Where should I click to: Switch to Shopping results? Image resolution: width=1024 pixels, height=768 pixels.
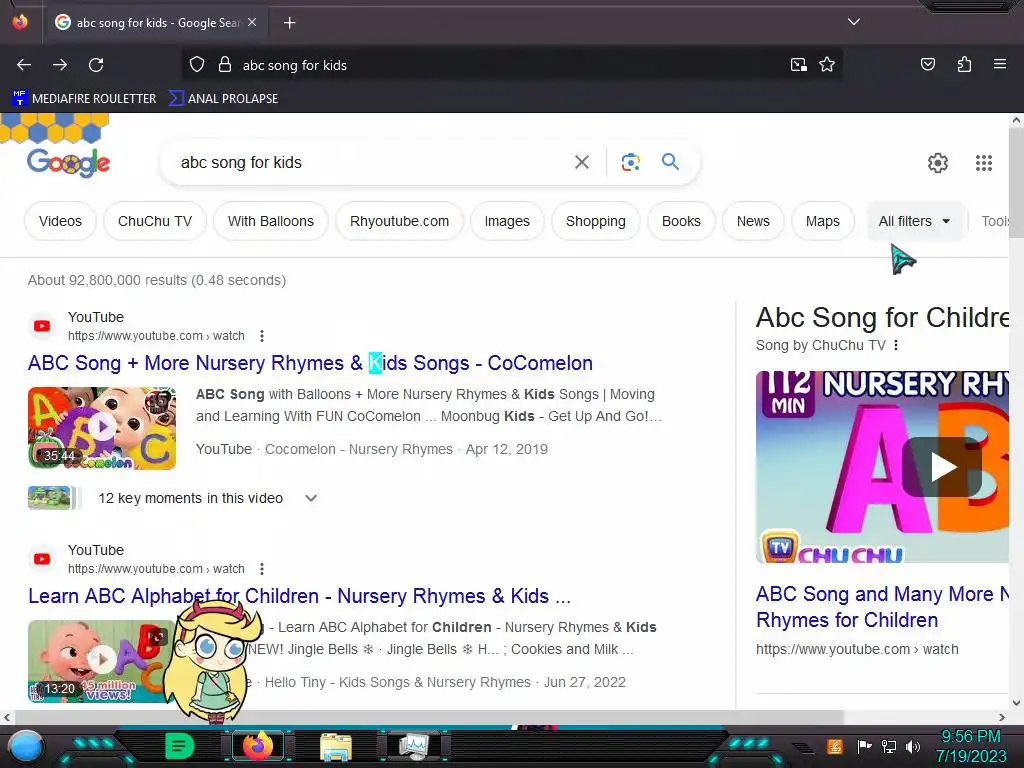click(x=596, y=221)
